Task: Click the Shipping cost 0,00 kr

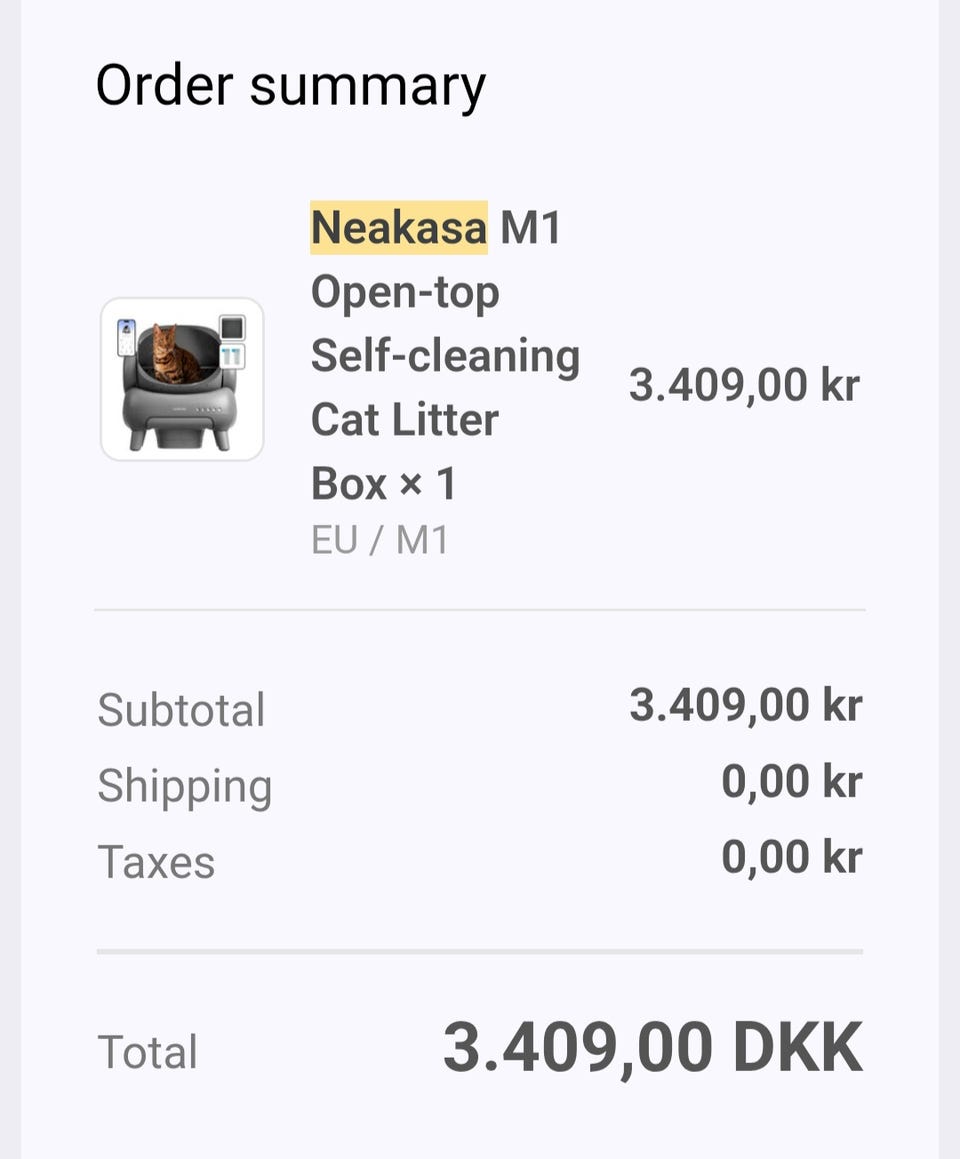Action: (x=791, y=782)
